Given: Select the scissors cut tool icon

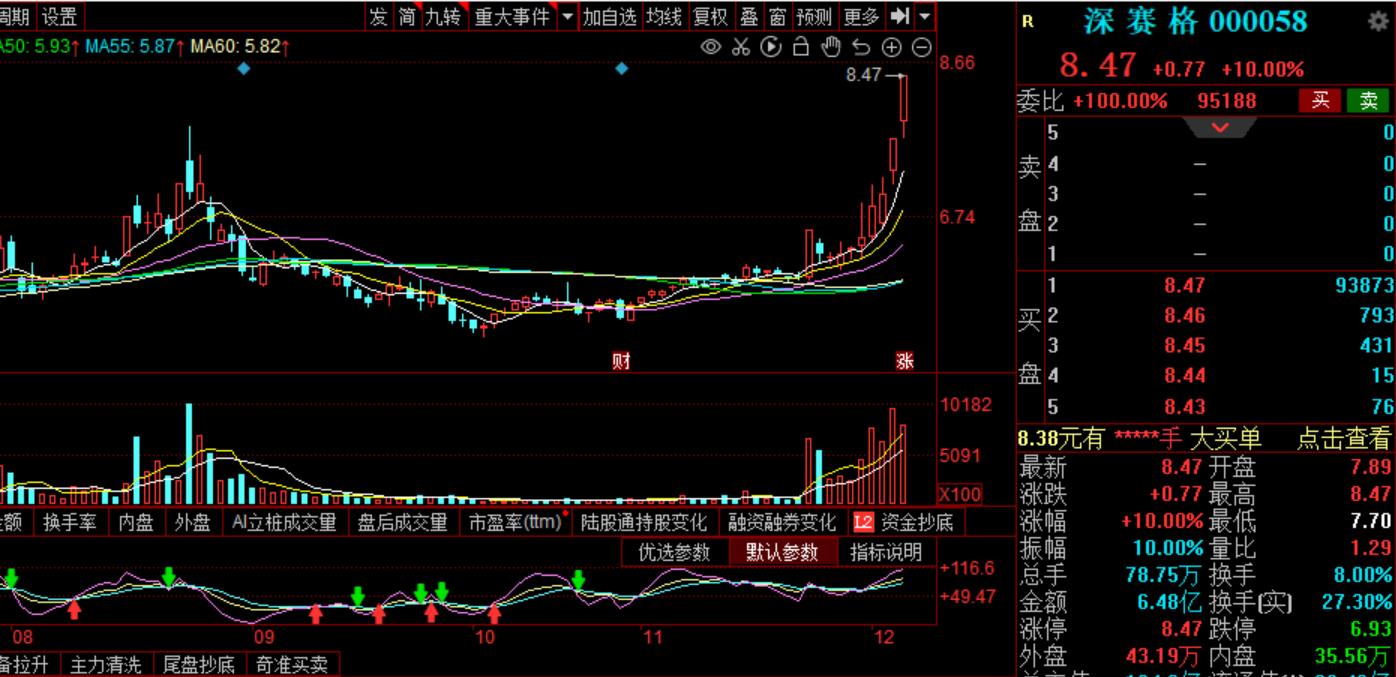Looking at the screenshot, I should click(740, 47).
